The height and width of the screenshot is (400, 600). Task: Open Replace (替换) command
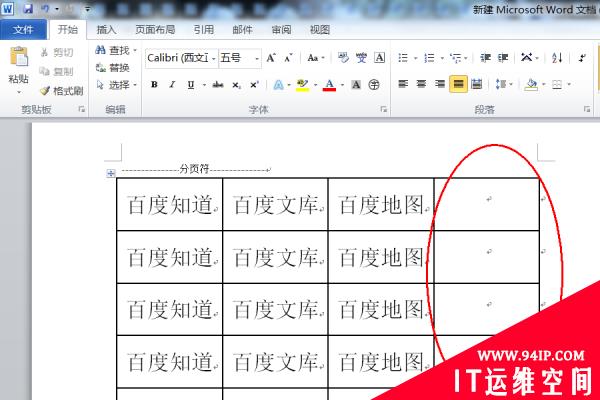(113, 67)
